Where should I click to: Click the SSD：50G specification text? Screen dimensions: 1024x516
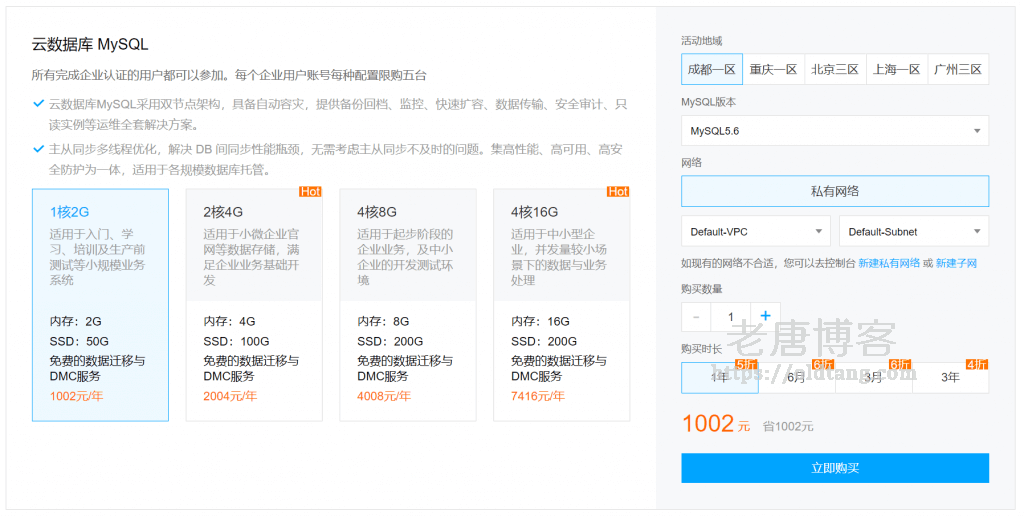click(x=79, y=341)
